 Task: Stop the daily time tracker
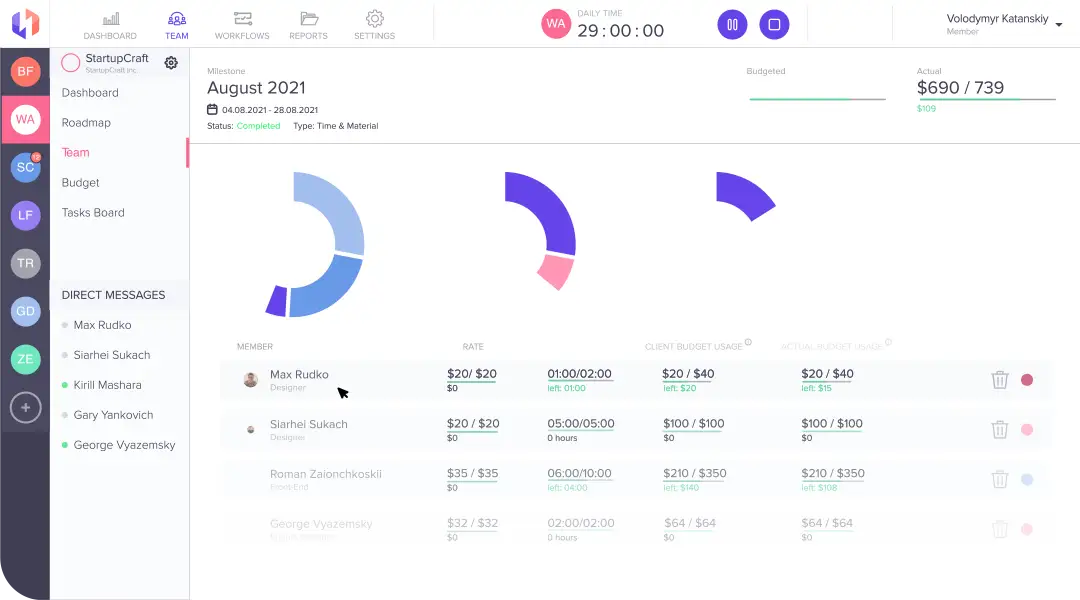click(x=774, y=25)
